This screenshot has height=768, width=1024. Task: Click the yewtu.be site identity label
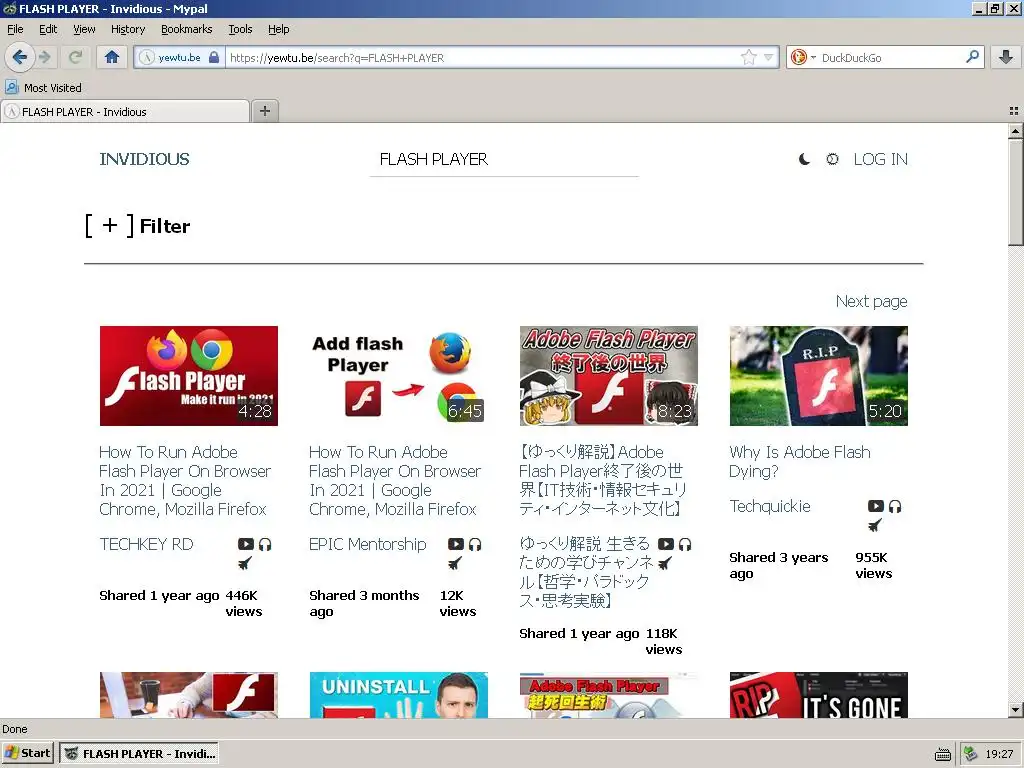(179, 57)
